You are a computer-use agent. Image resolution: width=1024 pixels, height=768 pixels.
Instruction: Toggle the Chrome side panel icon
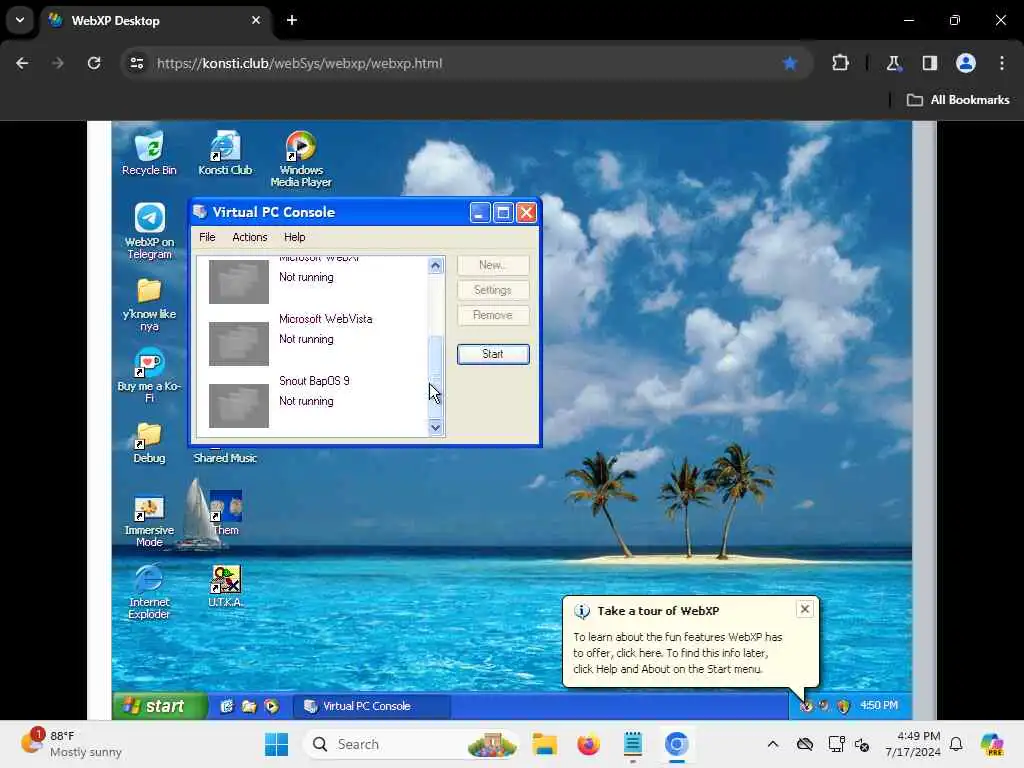(929, 63)
